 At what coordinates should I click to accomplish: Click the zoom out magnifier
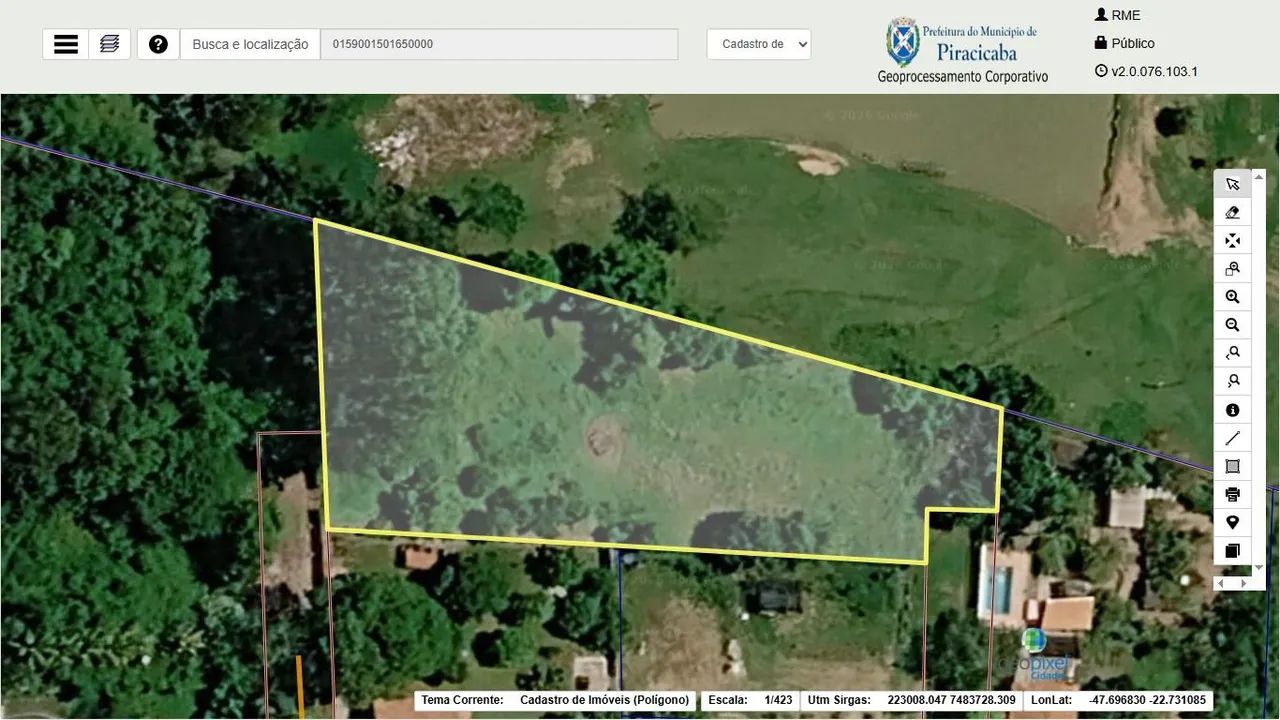tap(1232, 325)
